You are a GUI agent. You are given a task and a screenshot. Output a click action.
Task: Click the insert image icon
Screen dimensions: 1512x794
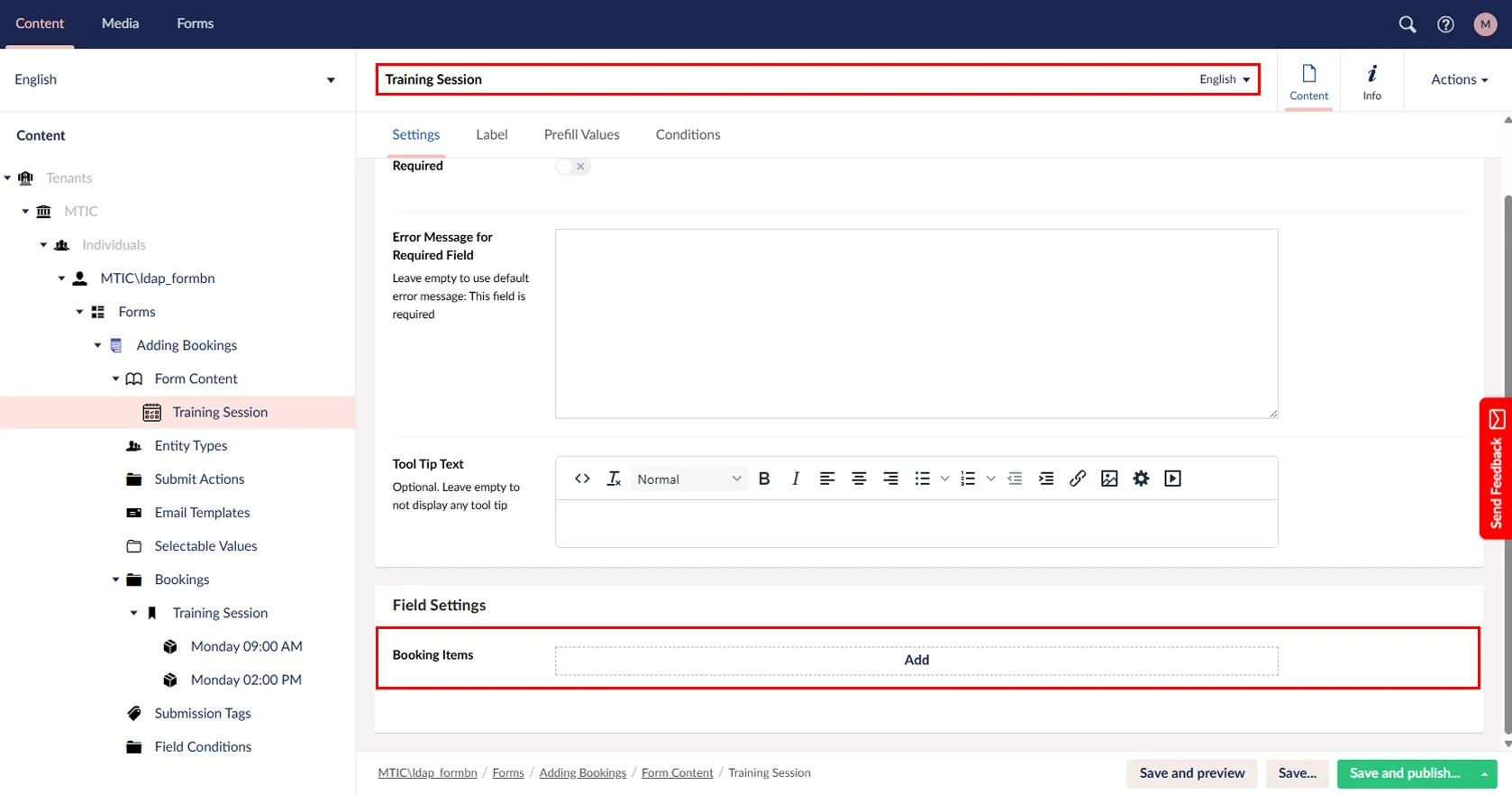pyautogui.click(x=1109, y=479)
